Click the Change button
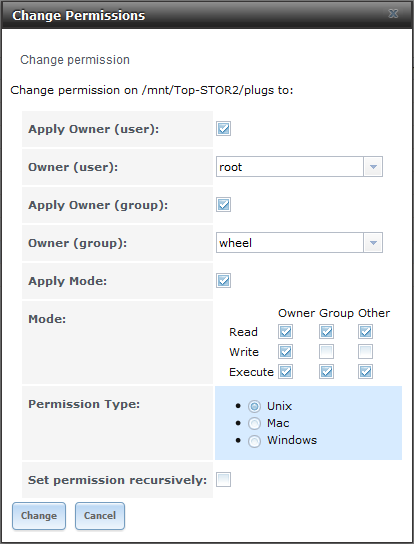414x544 pixels. 39,516
